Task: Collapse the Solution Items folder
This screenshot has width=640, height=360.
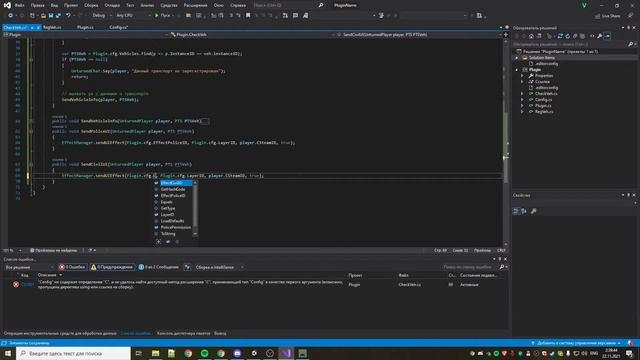Action: [x=516, y=58]
